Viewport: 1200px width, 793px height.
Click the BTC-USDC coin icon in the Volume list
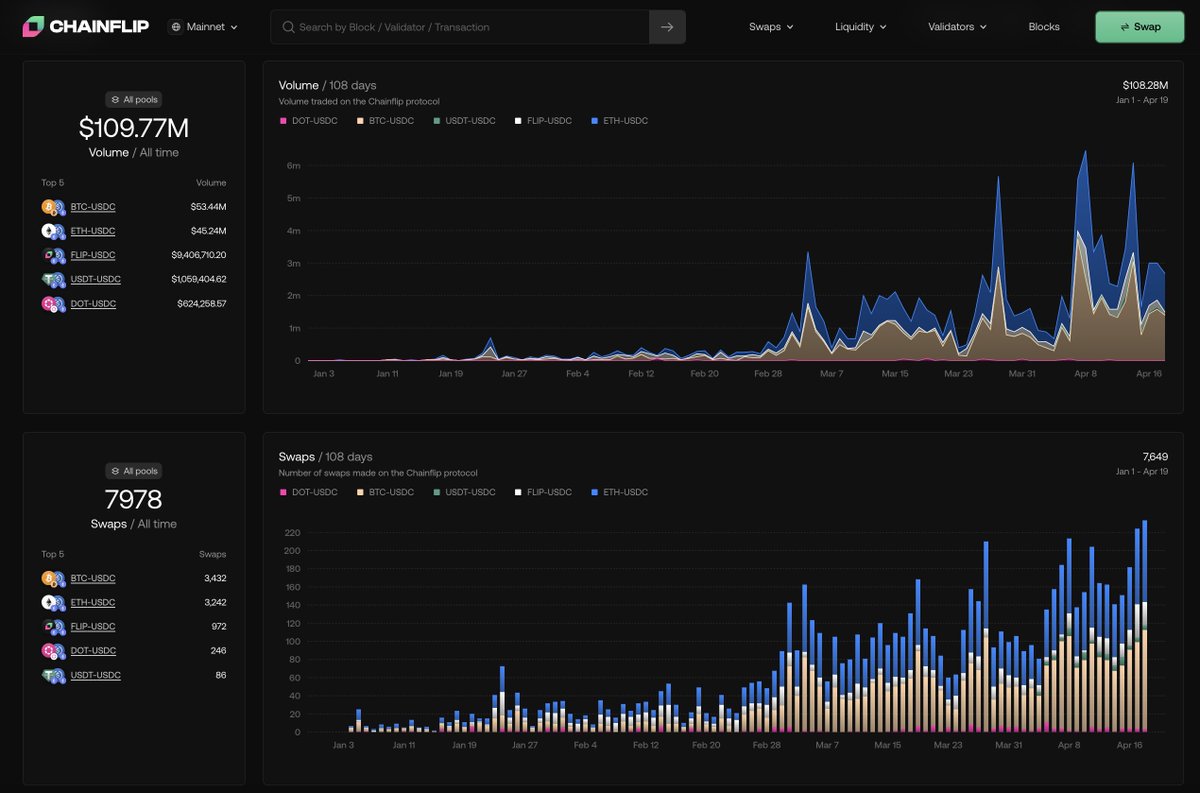point(53,207)
